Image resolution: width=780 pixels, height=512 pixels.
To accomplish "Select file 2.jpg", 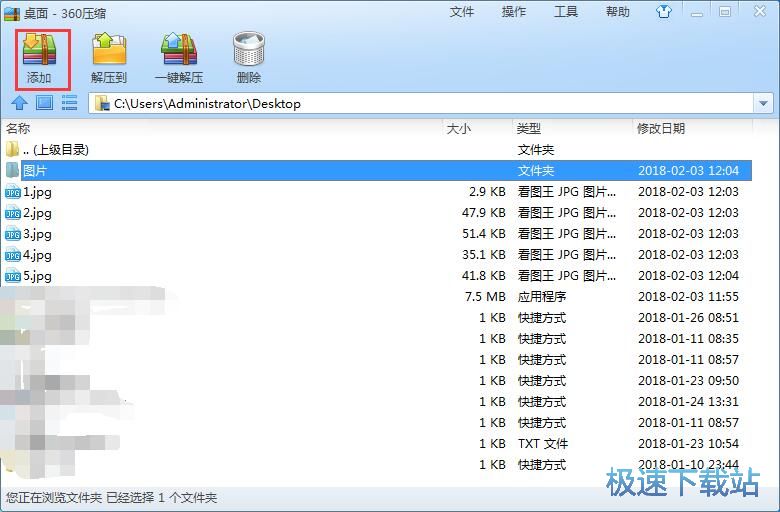I will pyautogui.click(x=37, y=213).
